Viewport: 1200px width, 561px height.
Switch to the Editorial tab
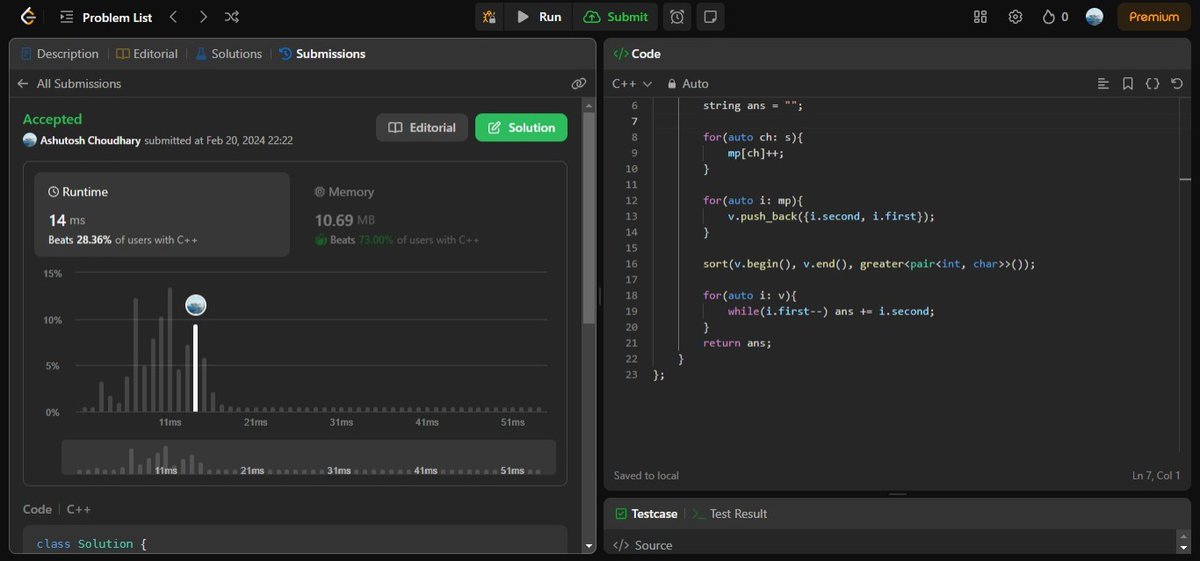(x=147, y=54)
